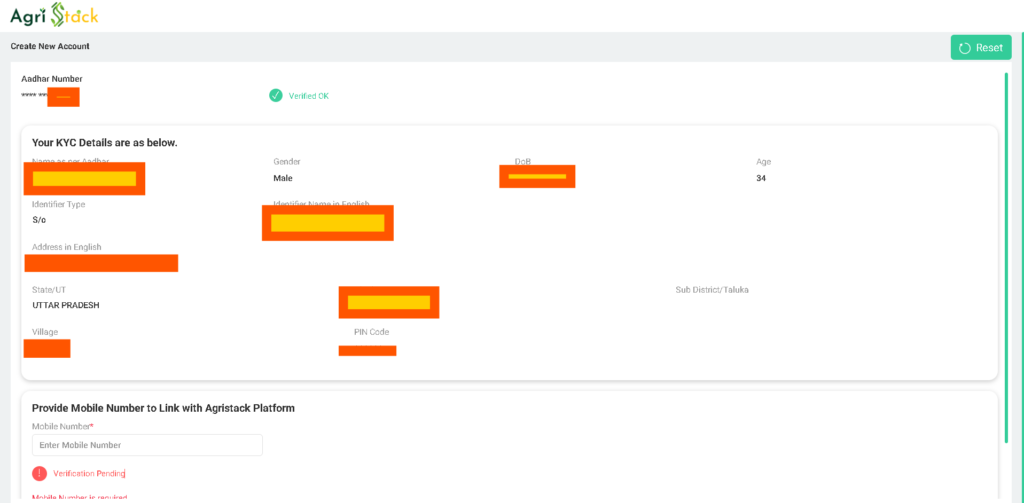Click the 'Aadhar Number' label

tap(52, 79)
